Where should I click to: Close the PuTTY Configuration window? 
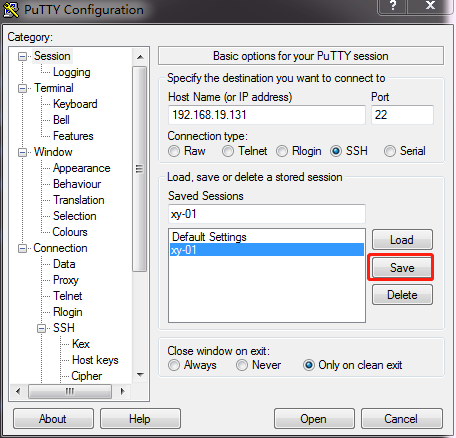(x=430, y=6)
